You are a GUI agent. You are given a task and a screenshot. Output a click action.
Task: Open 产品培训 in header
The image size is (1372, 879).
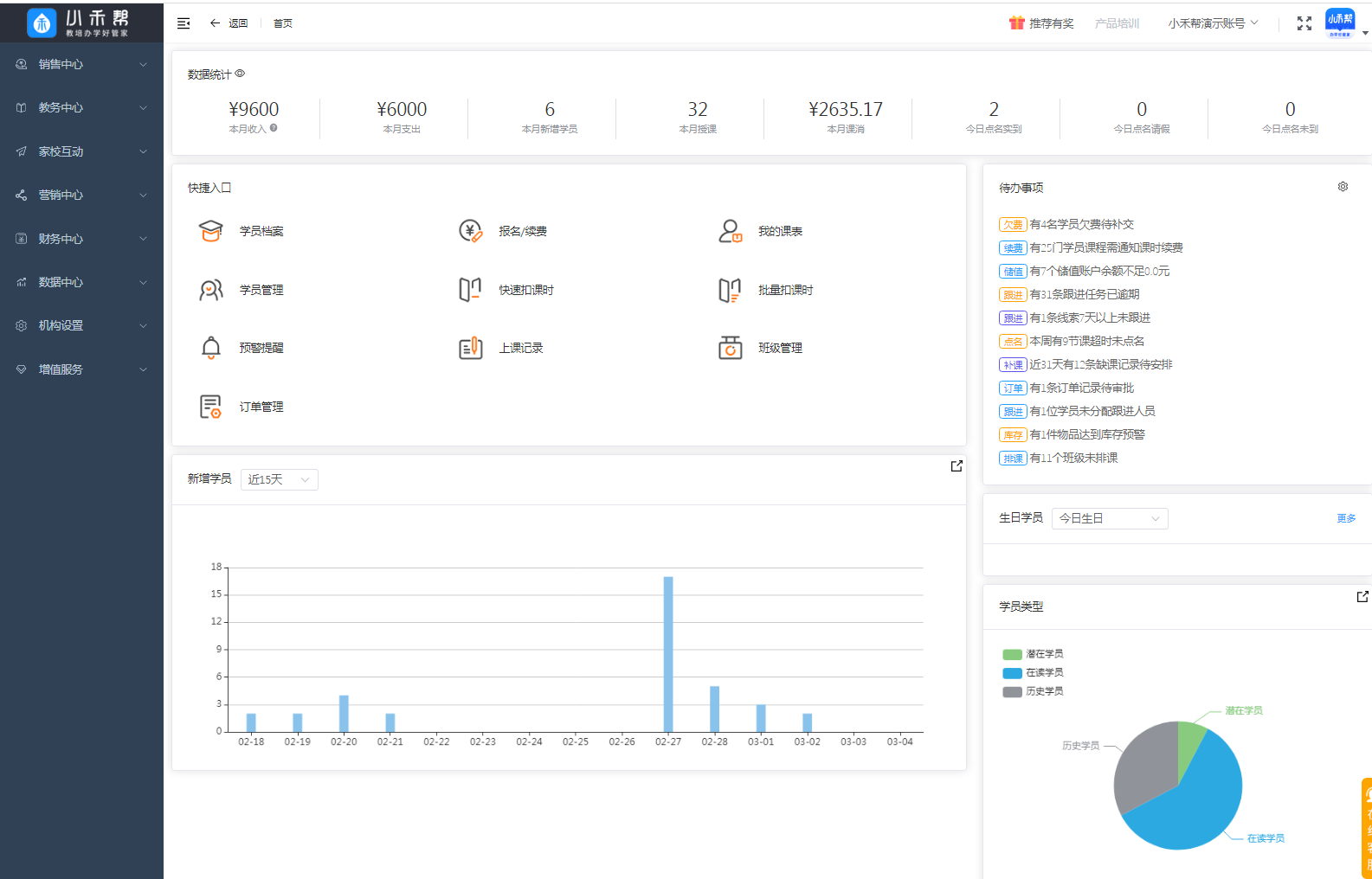[x=1117, y=23]
